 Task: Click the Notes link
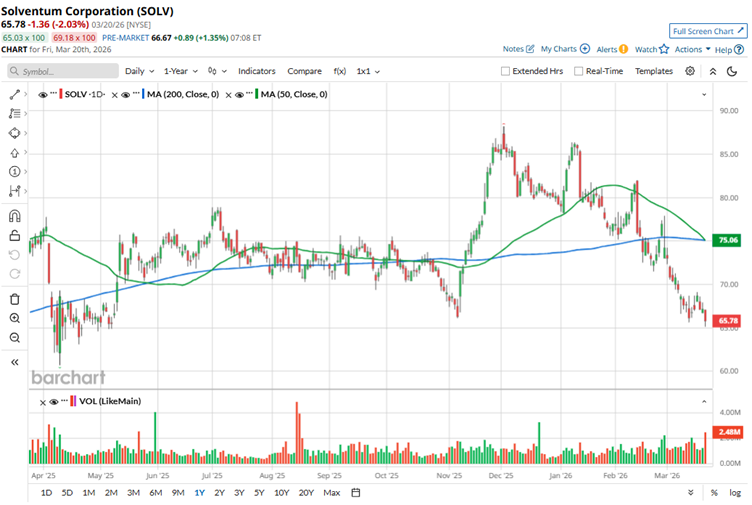[513, 49]
